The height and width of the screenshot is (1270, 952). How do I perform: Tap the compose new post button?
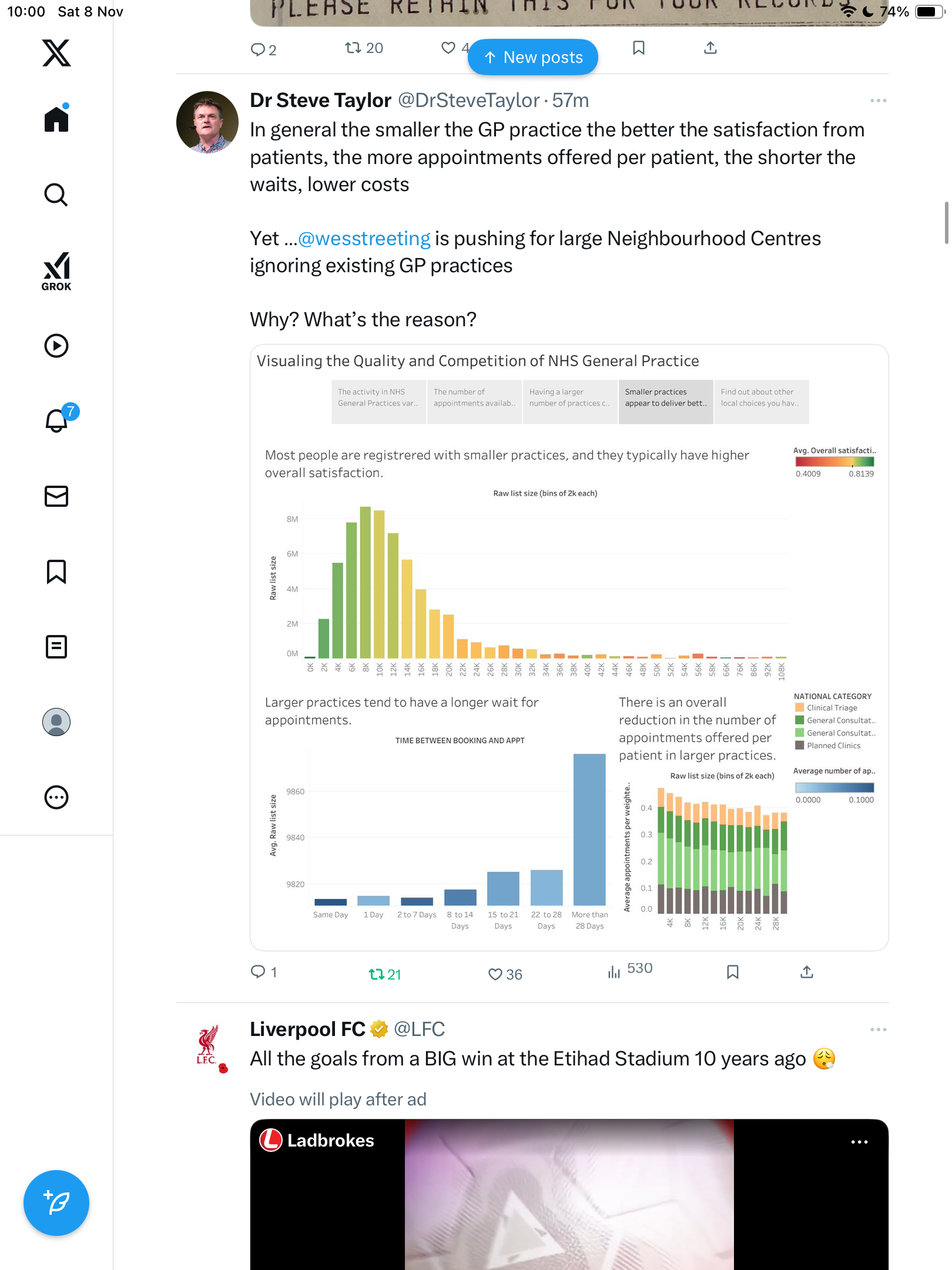click(x=56, y=1203)
